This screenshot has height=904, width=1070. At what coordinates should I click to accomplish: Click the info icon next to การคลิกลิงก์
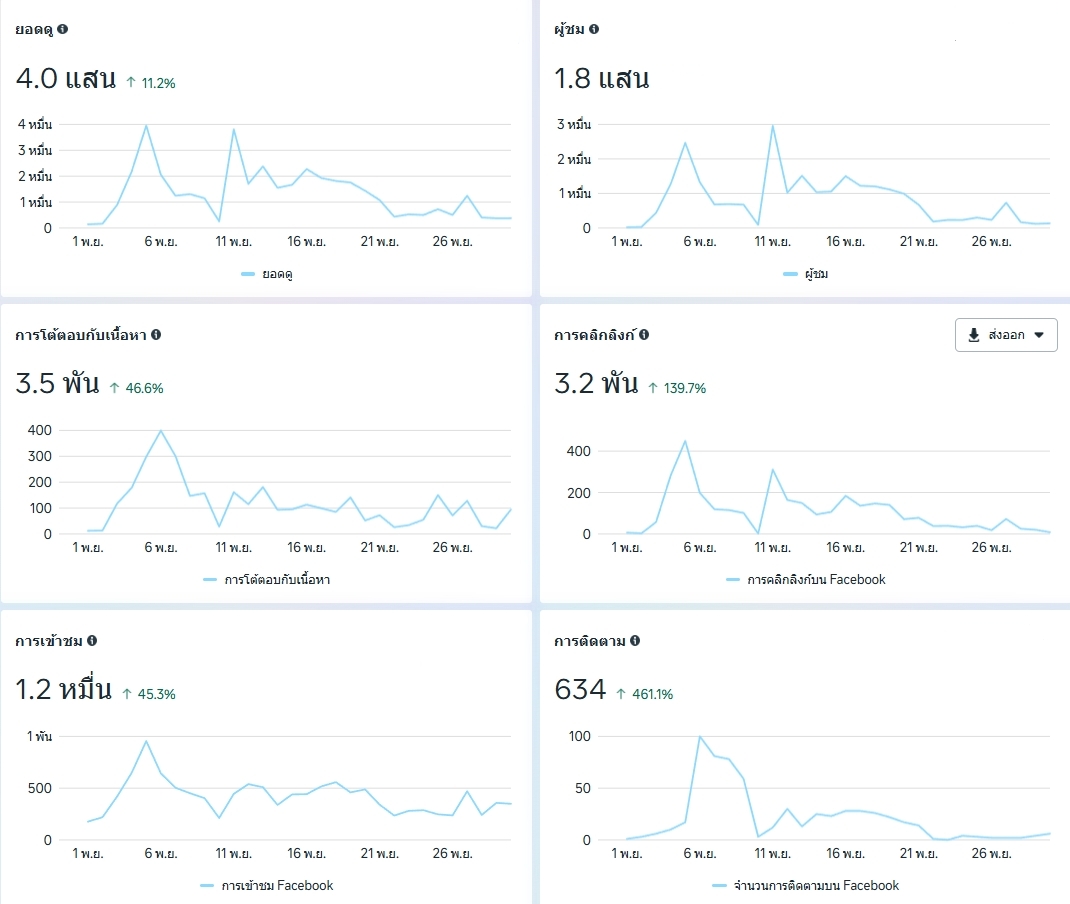tap(644, 334)
